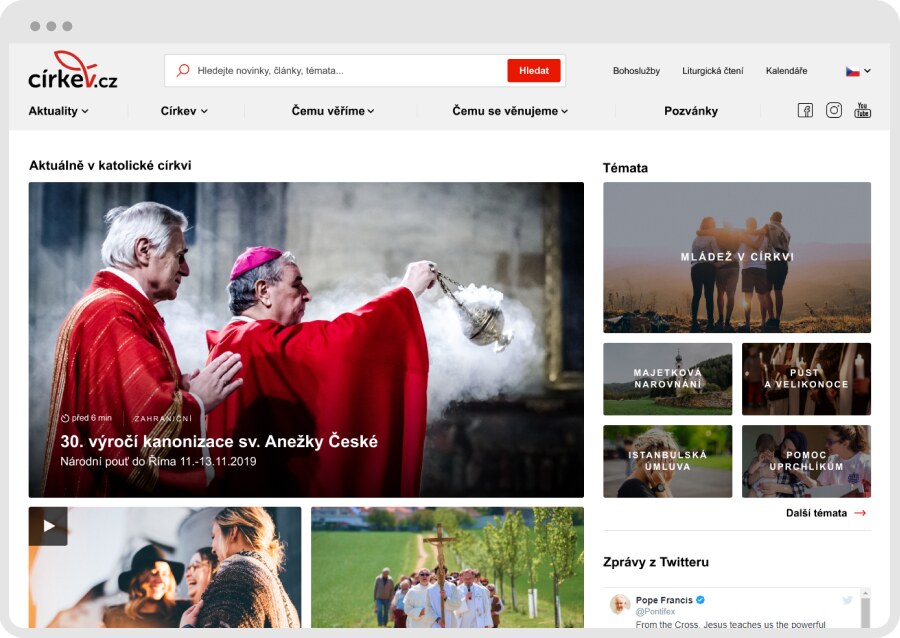Open Kalendáře link
The image size is (900, 638).
click(786, 71)
